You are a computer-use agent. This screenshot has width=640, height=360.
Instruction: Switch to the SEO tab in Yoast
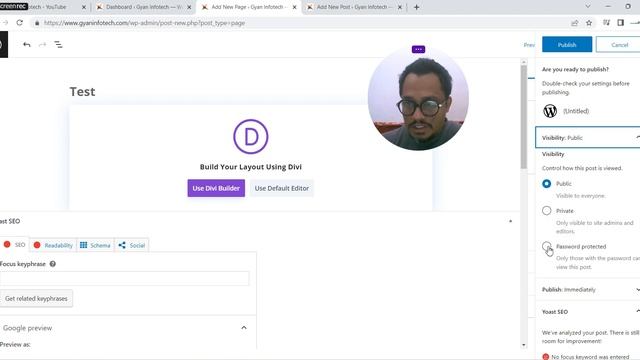(14, 244)
